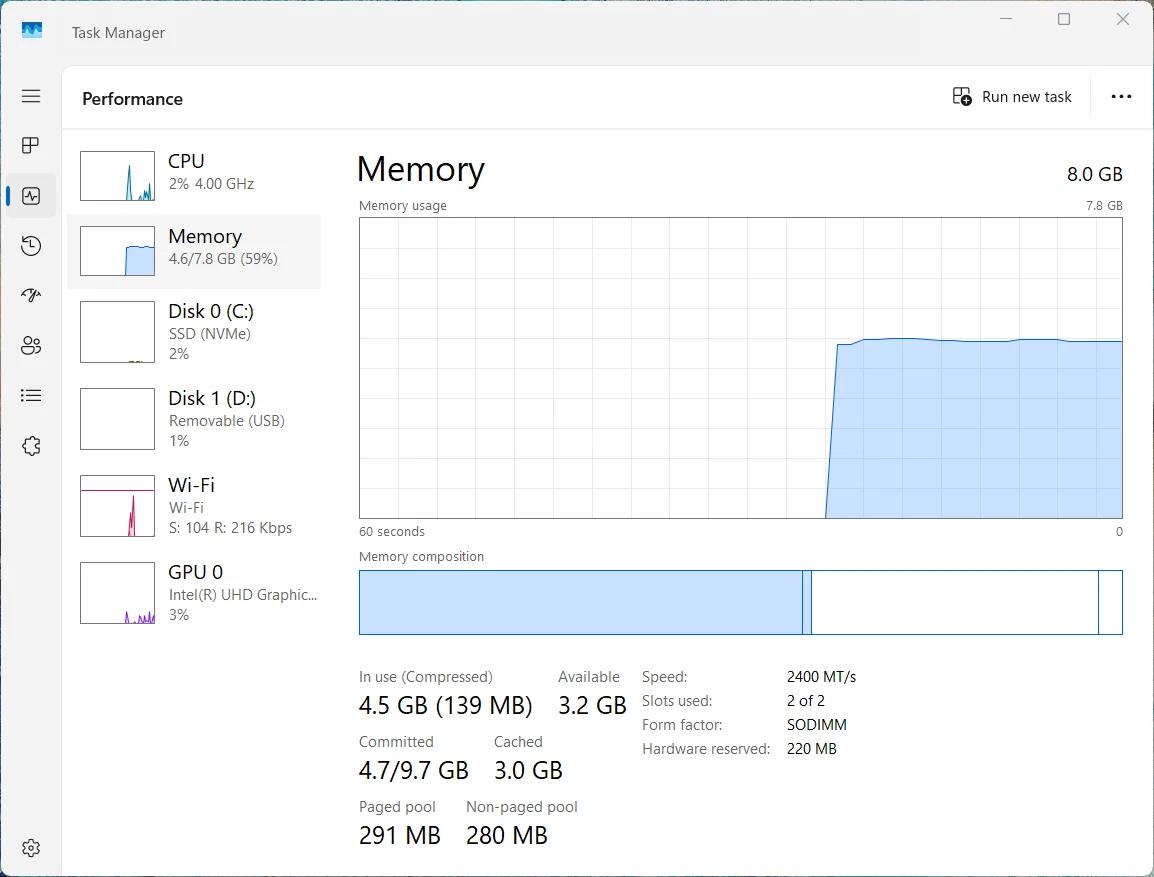Click the Memory heading title
This screenshot has width=1154, height=877.
(x=421, y=169)
